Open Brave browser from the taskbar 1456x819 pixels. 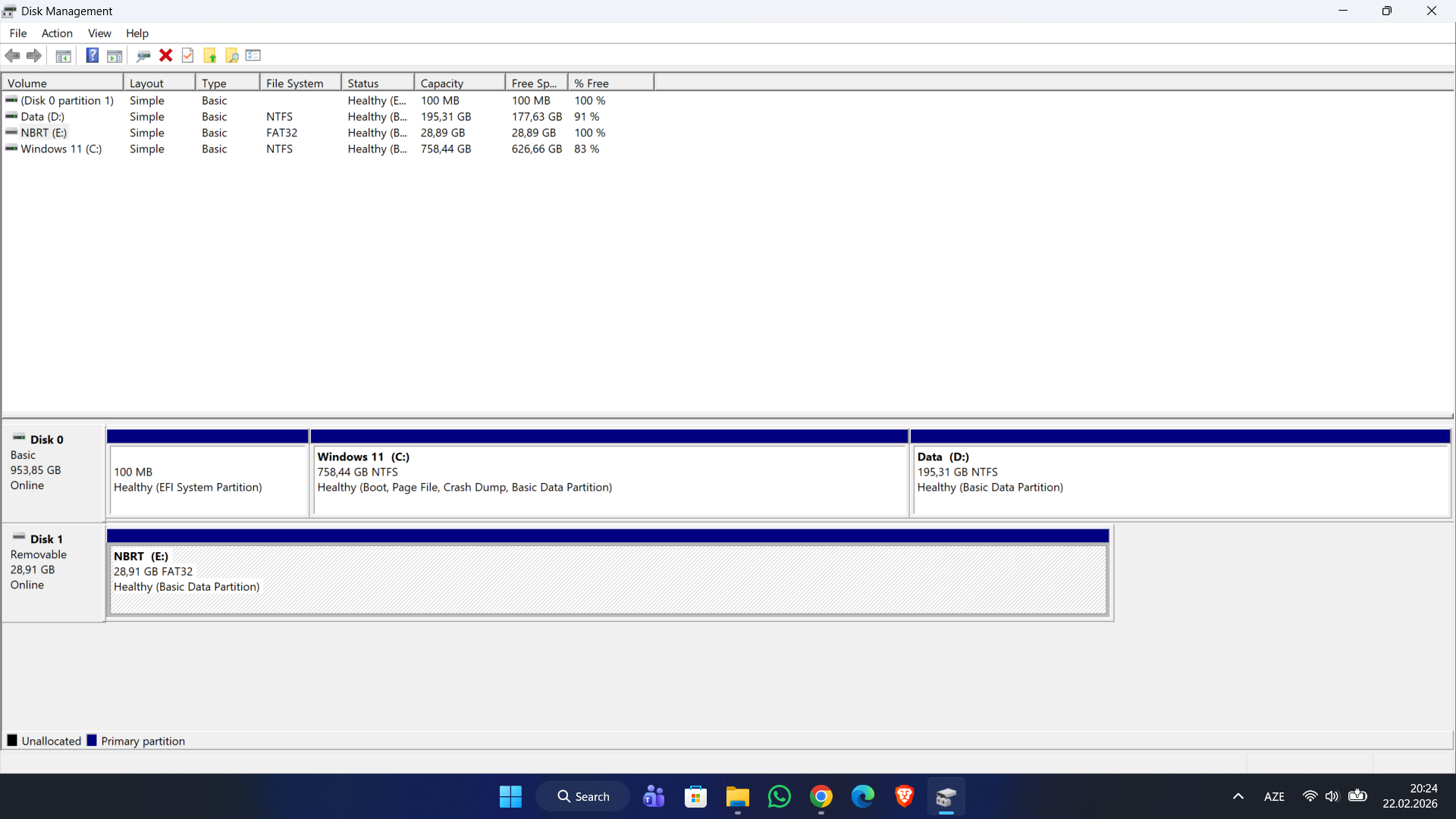[x=904, y=797]
